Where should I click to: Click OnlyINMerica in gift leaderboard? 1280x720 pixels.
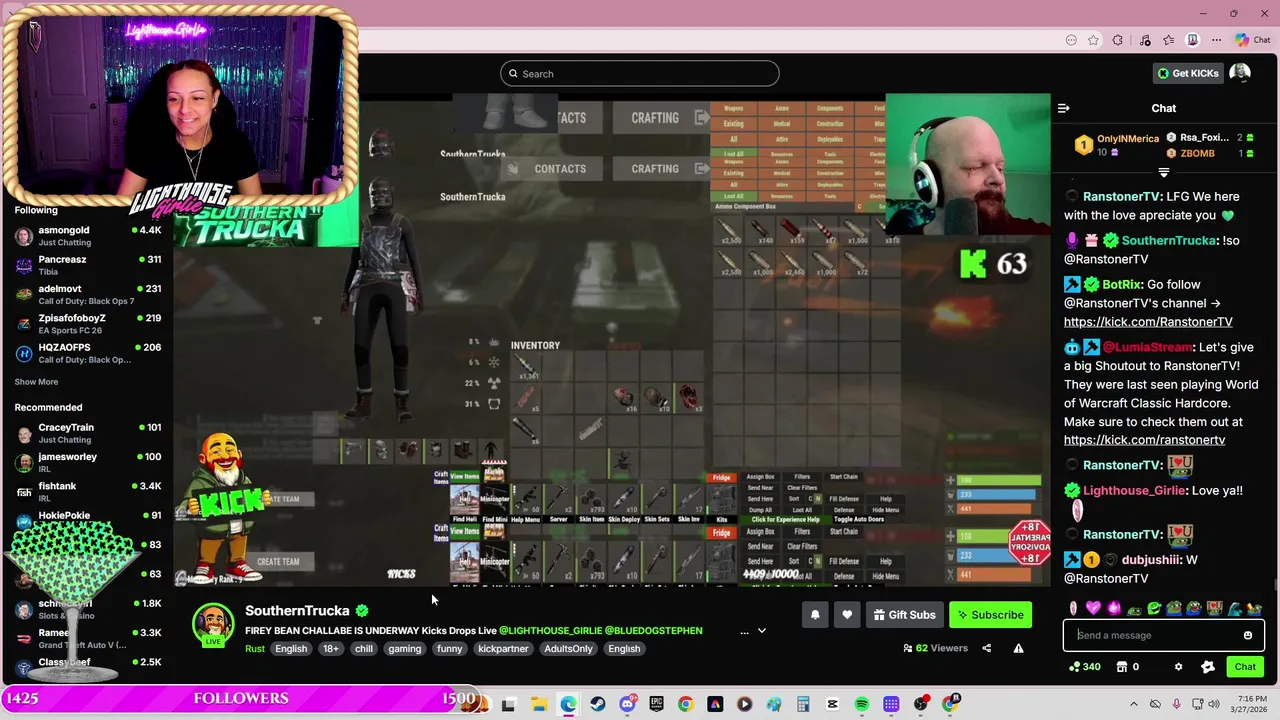[1128, 139]
